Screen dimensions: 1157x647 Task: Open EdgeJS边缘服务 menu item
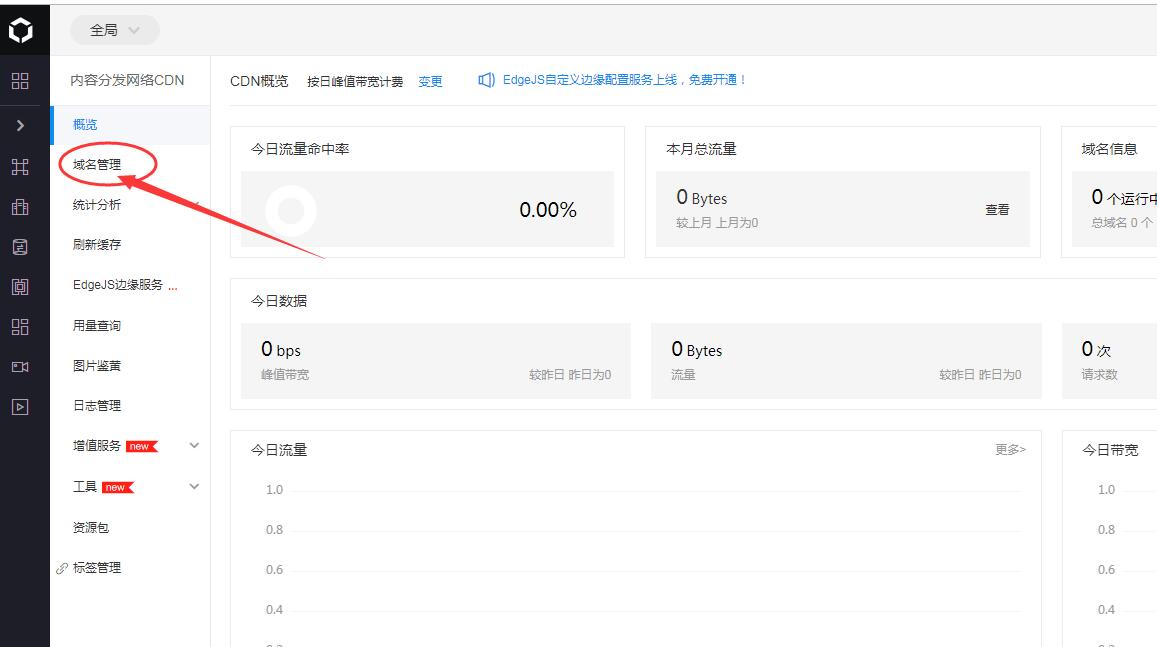coord(117,285)
